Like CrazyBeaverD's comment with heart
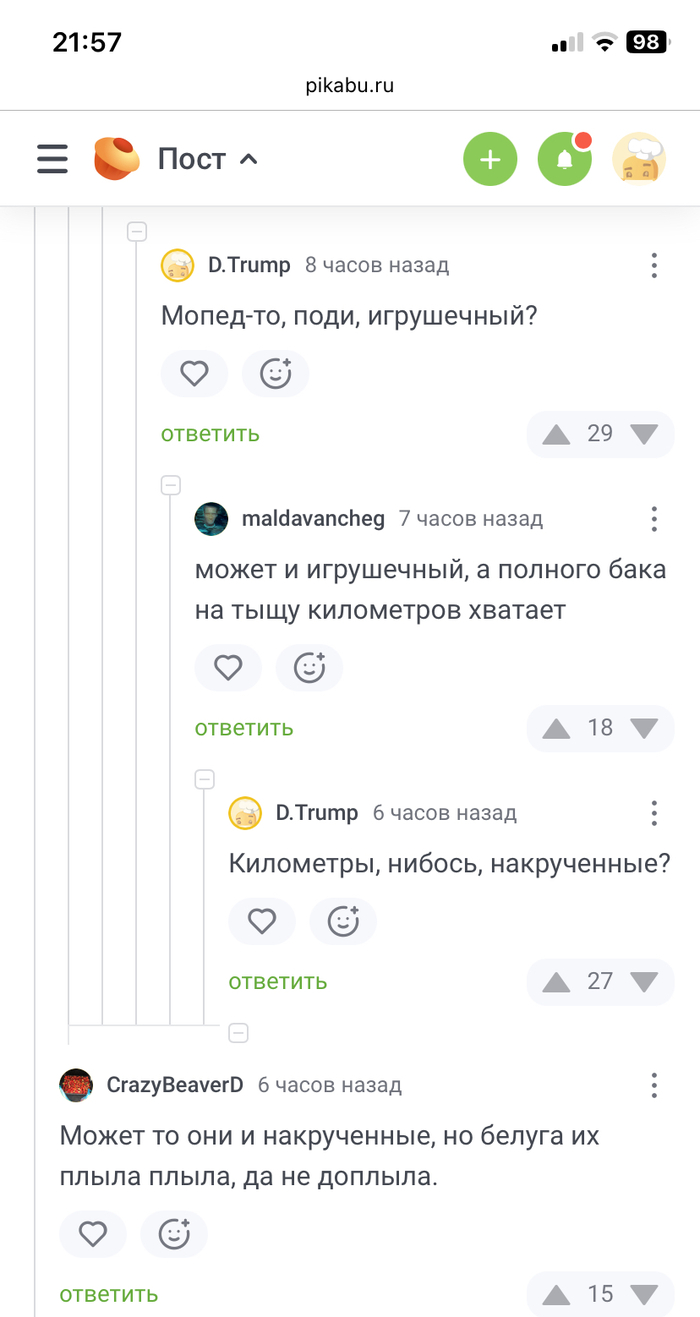 click(93, 1235)
